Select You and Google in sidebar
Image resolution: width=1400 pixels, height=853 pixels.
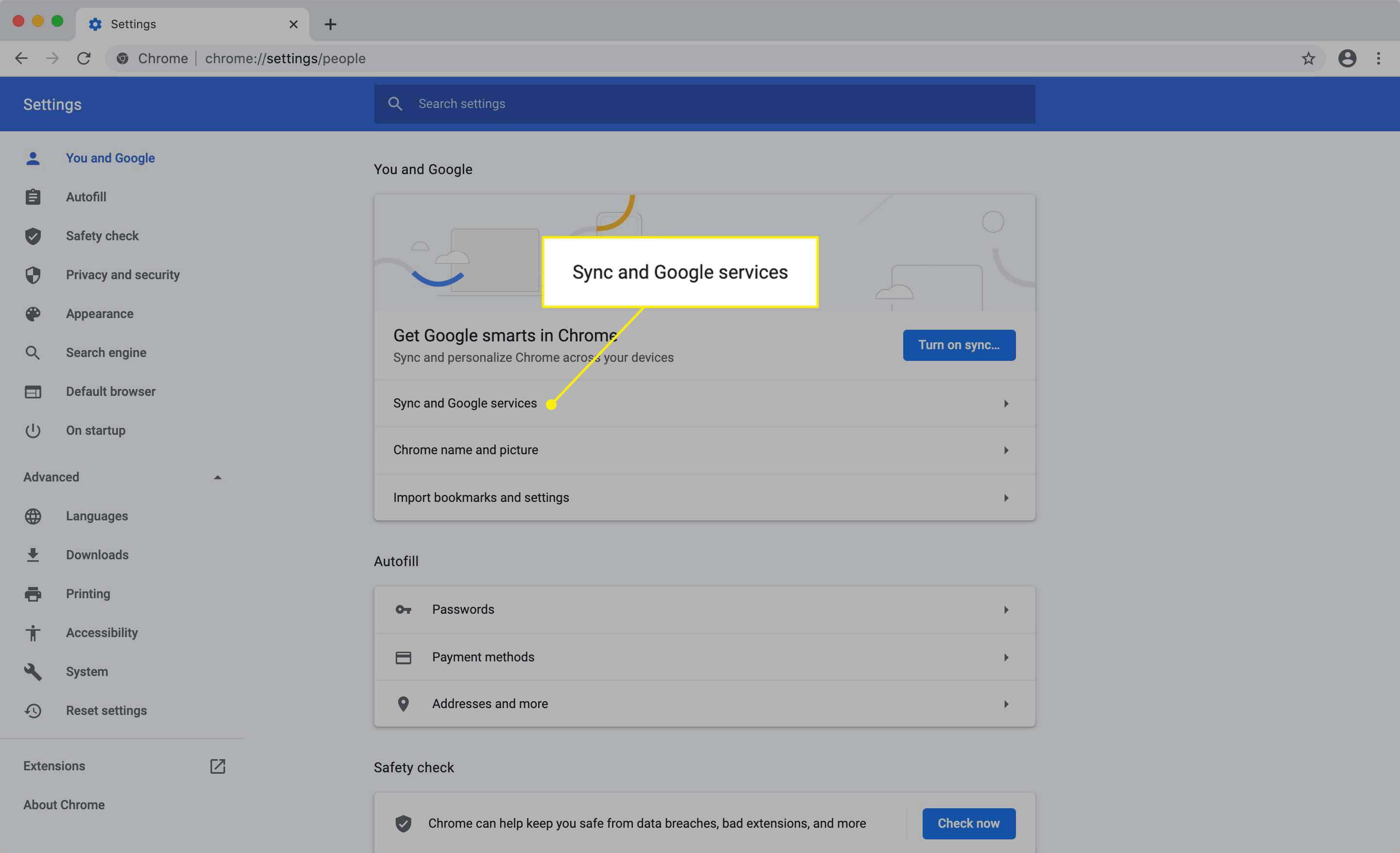110,158
